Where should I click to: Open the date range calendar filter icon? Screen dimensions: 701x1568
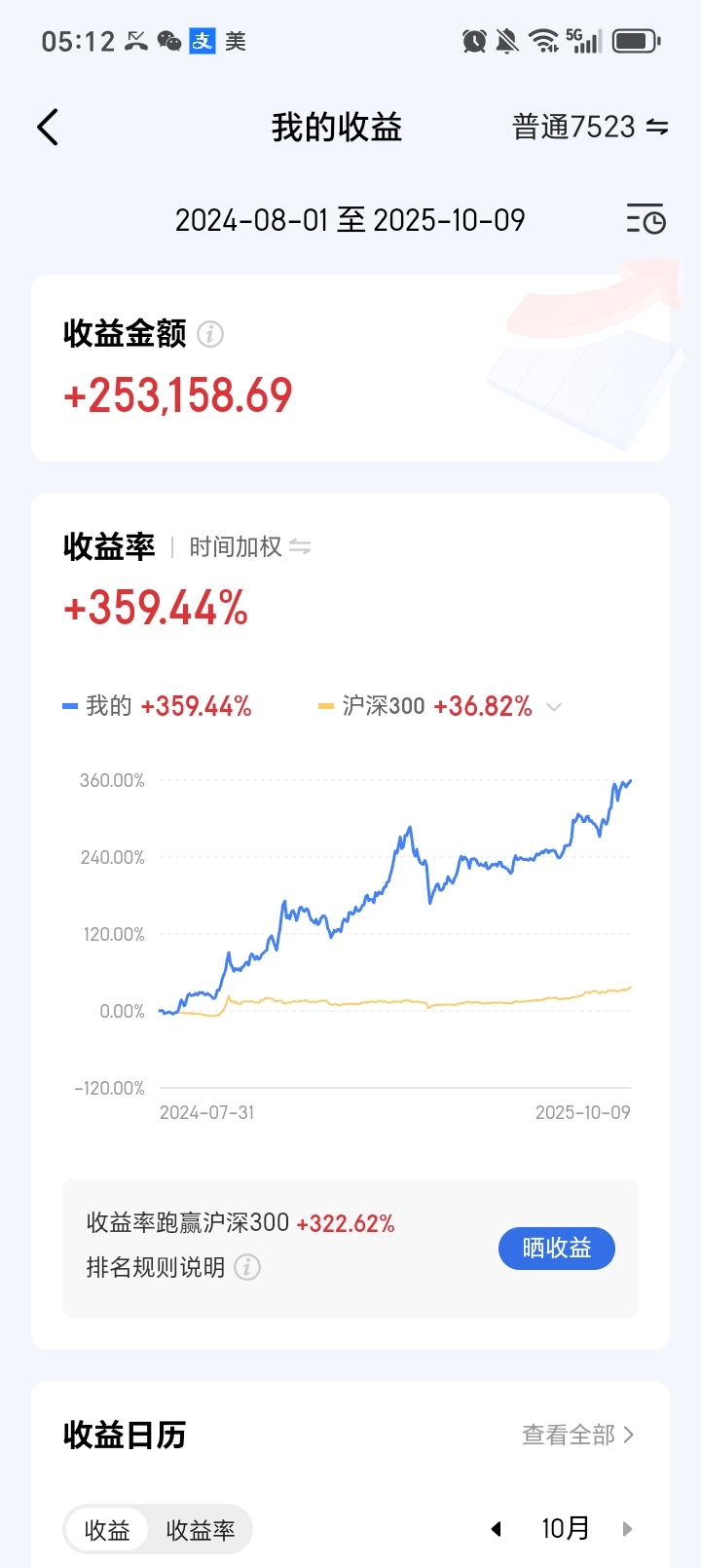(646, 220)
